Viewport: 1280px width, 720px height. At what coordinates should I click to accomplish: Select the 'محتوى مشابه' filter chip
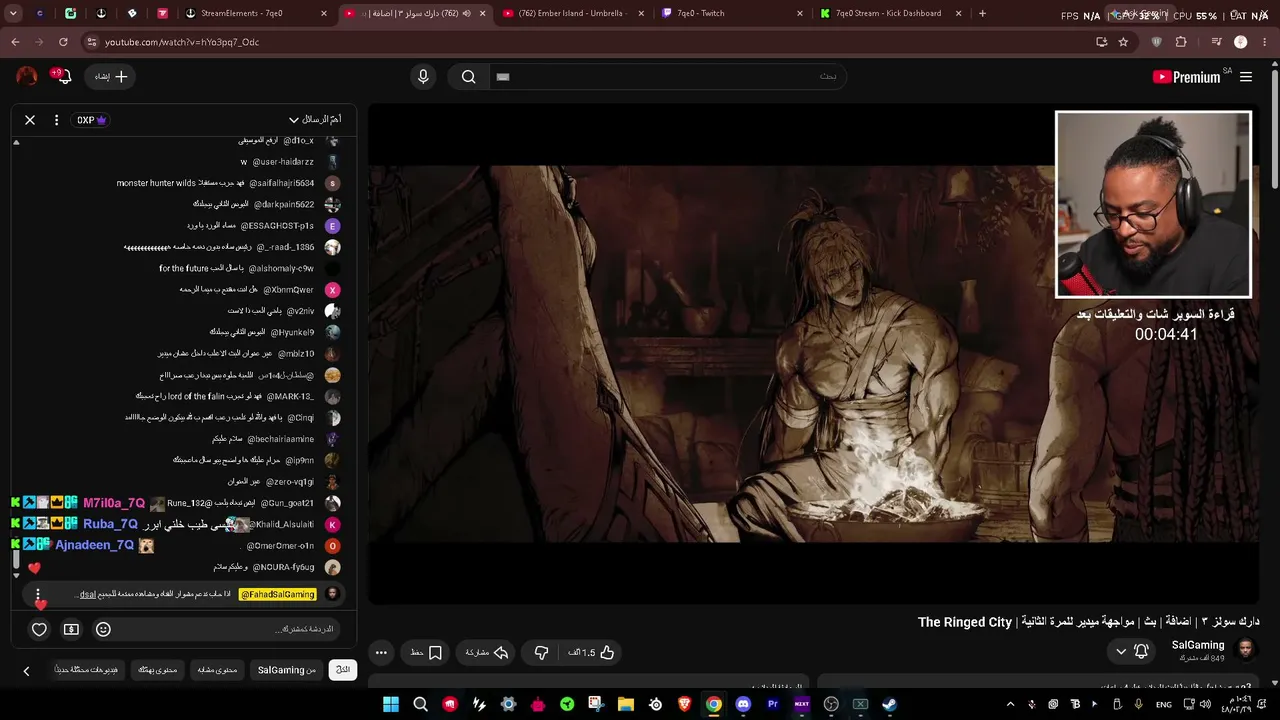(x=217, y=670)
